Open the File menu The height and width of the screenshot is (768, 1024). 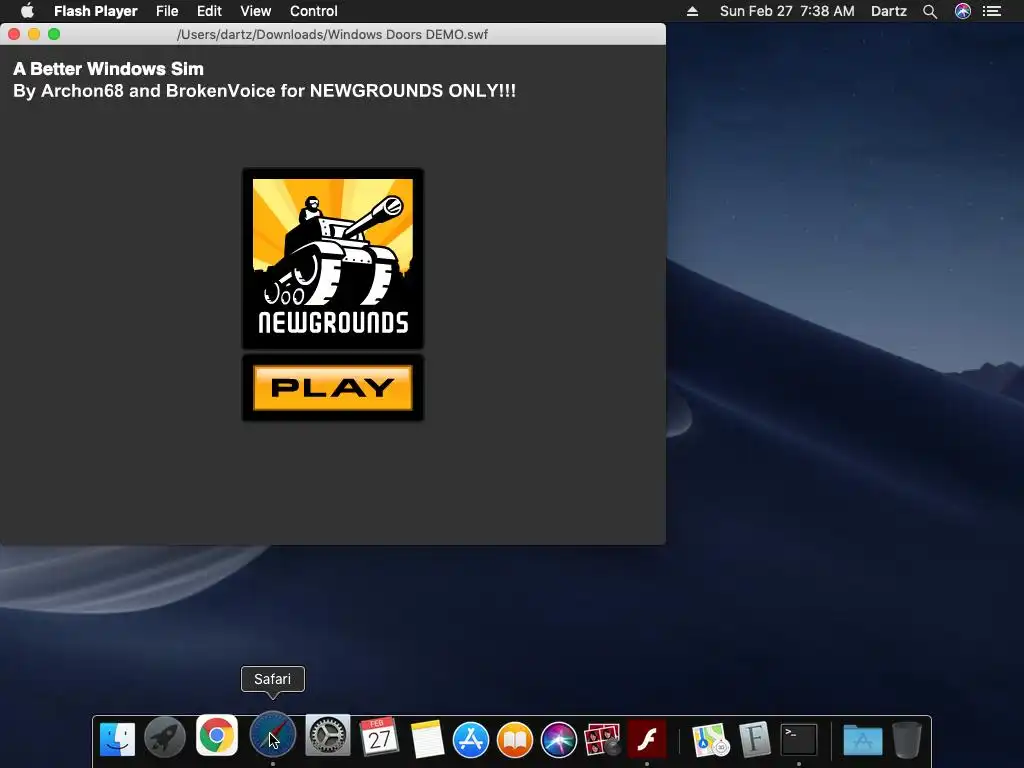167,11
